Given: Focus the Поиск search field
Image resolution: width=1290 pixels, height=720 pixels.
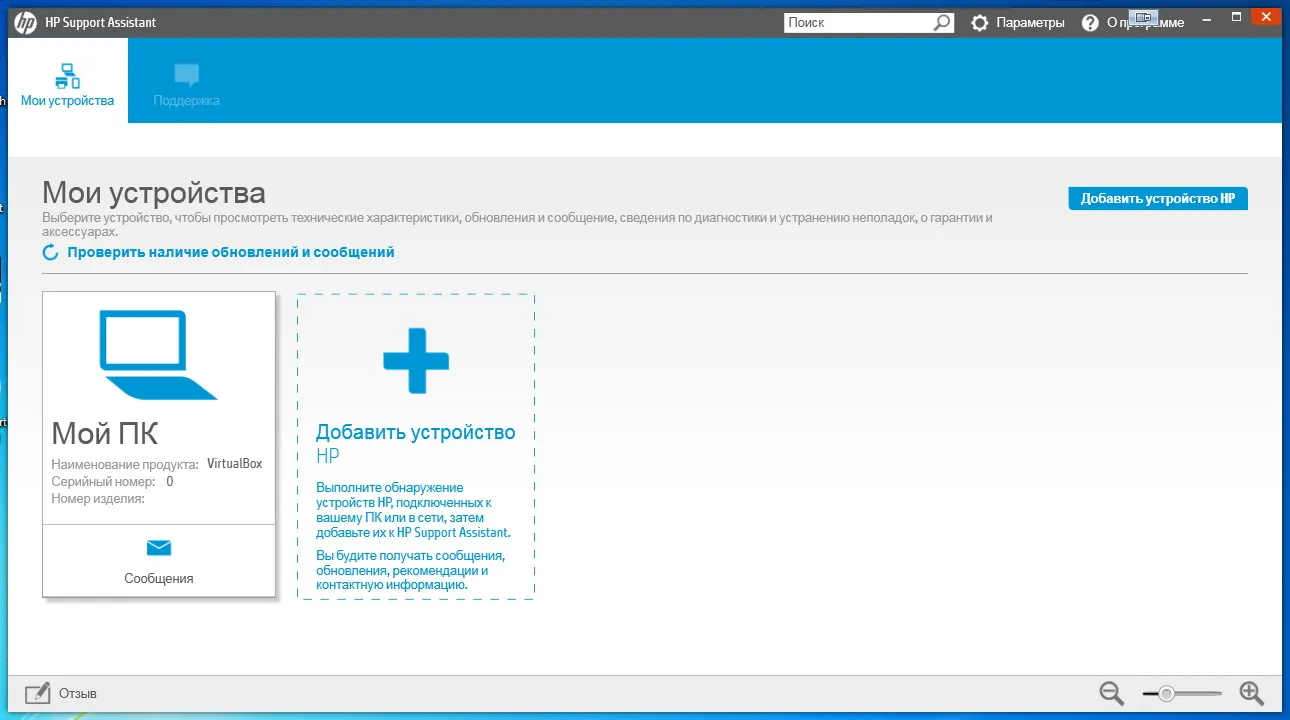Looking at the screenshot, I should (859, 22).
